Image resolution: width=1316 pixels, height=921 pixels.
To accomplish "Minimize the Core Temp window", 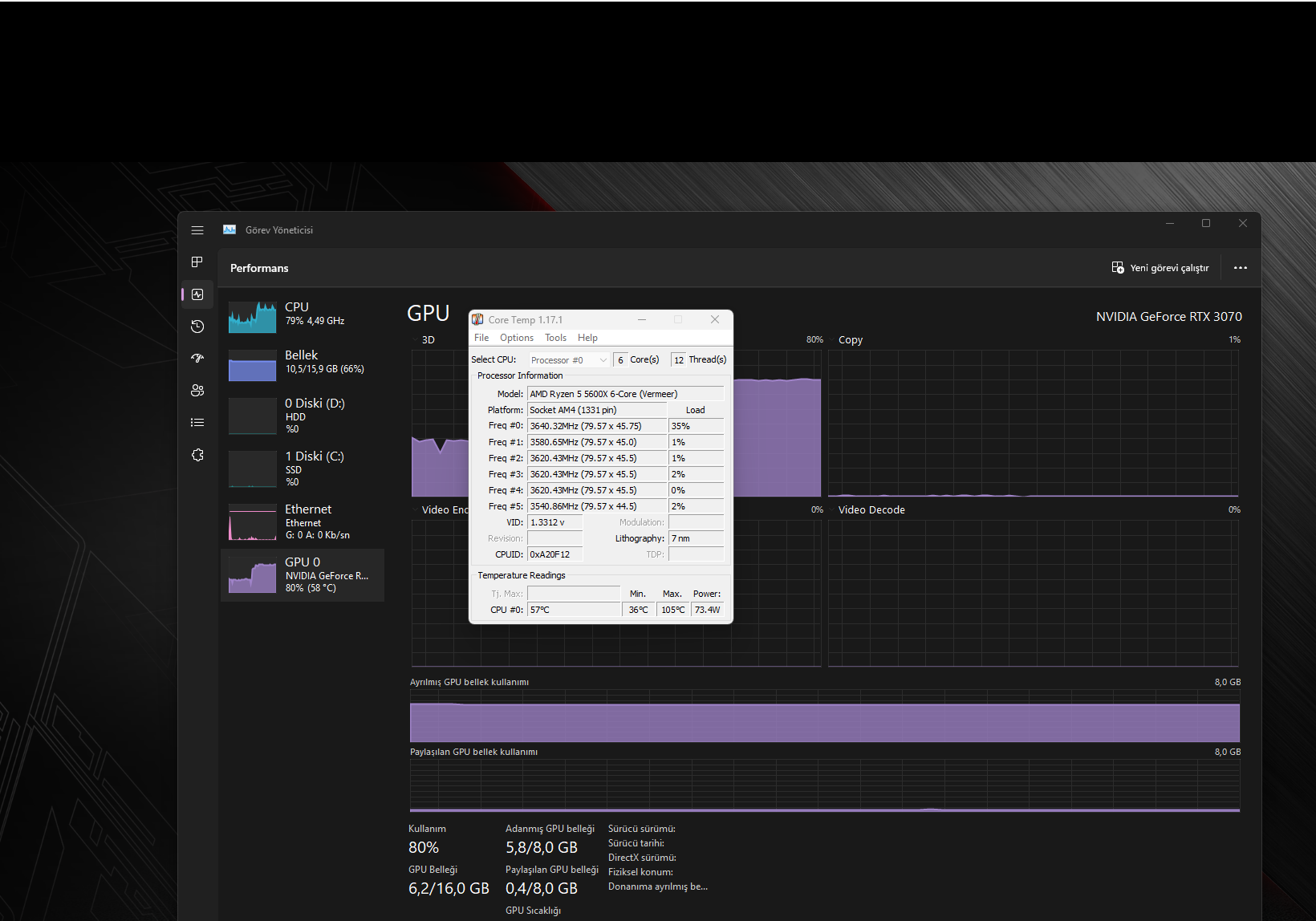I will (x=642, y=319).
